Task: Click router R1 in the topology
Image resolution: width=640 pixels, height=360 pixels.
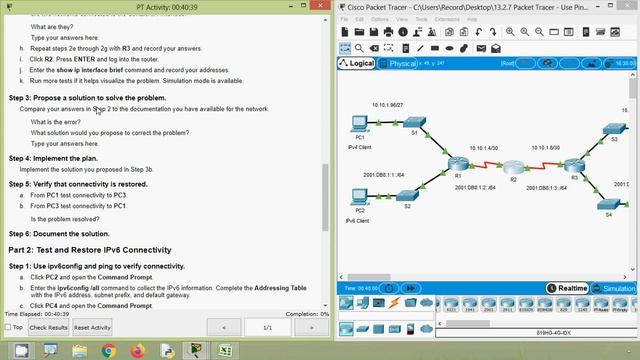Action: [458, 164]
